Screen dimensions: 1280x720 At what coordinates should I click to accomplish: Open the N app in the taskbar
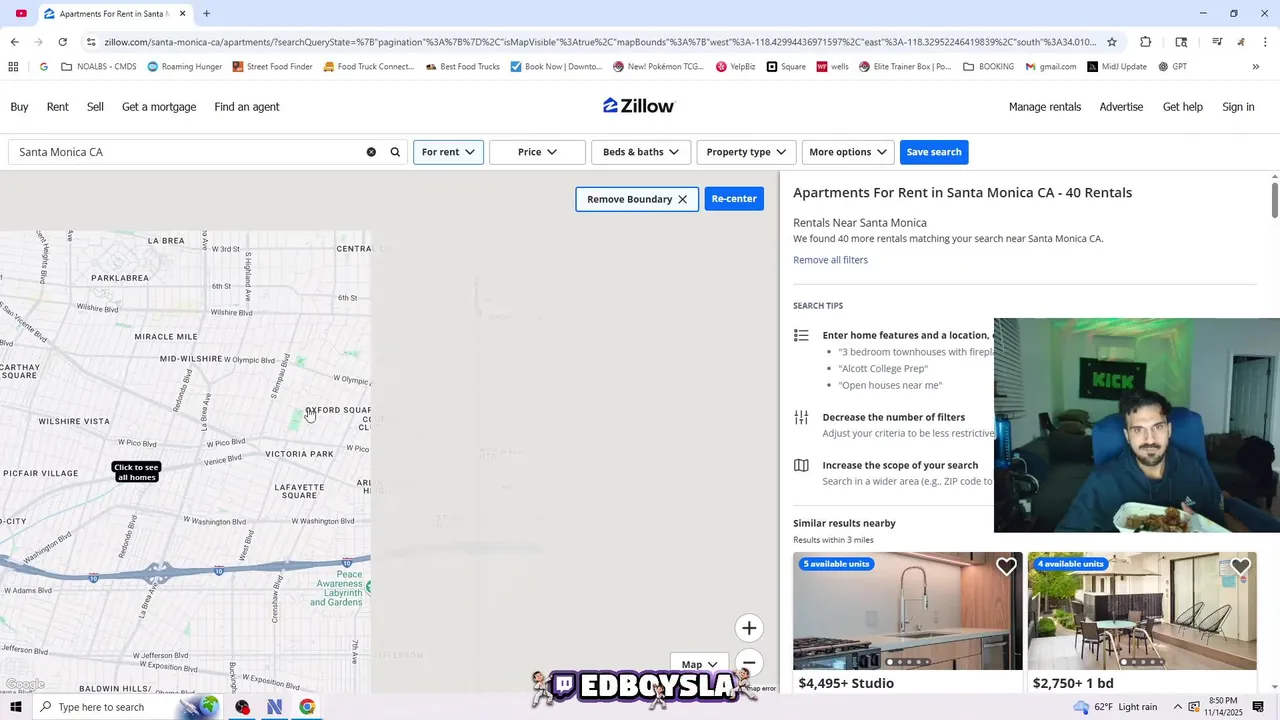274,707
